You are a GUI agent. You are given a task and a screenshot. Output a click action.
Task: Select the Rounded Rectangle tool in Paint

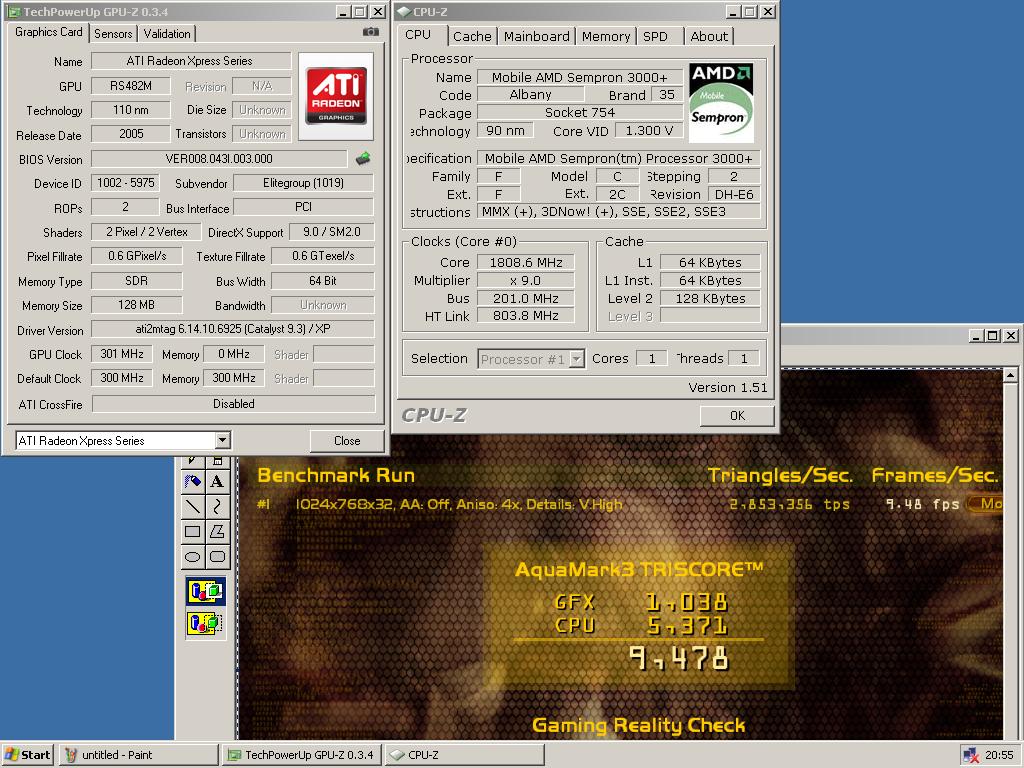point(217,556)
